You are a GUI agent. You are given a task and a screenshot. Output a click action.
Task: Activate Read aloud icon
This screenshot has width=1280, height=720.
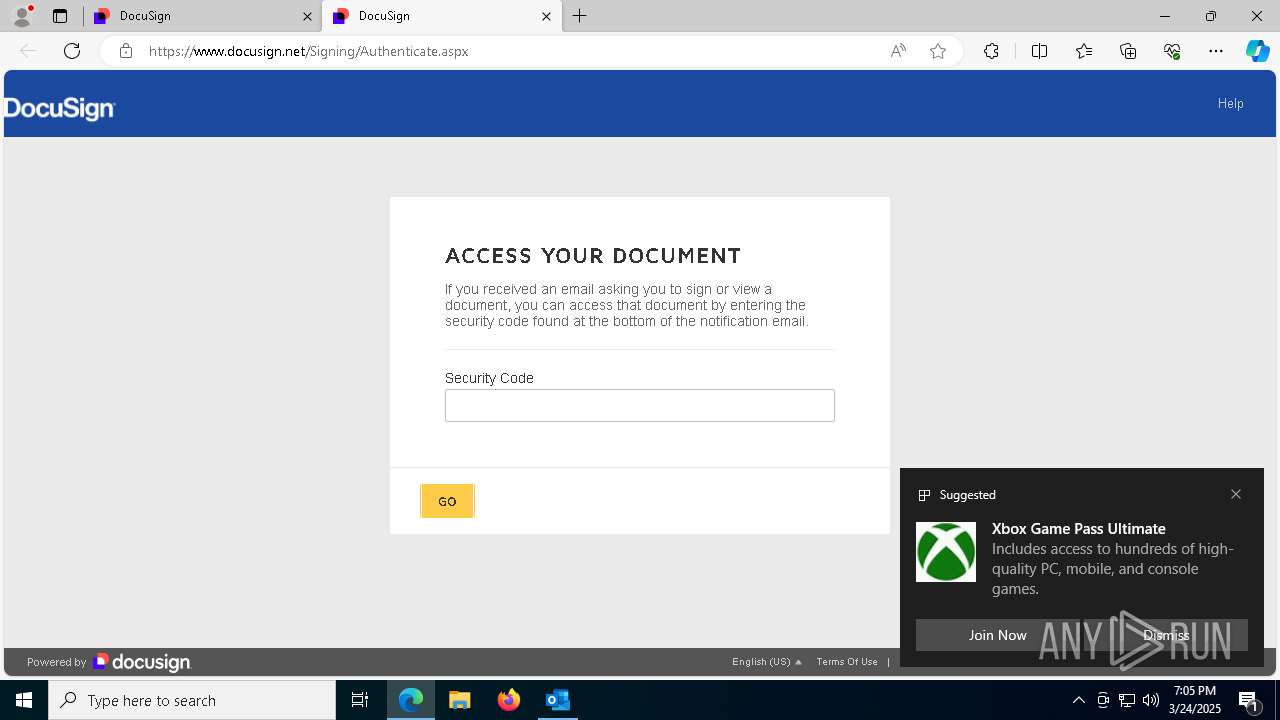tap(898, 51)
